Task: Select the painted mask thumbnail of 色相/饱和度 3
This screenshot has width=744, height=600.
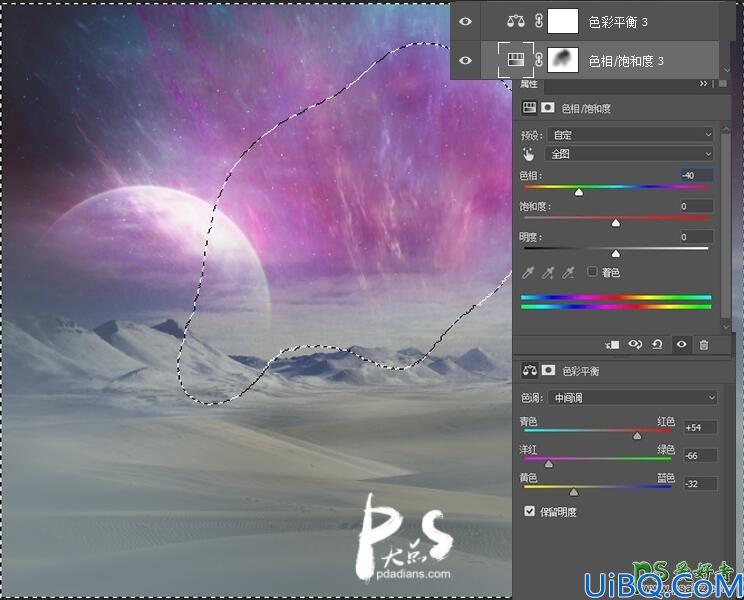Action: (x=563, y=60)
